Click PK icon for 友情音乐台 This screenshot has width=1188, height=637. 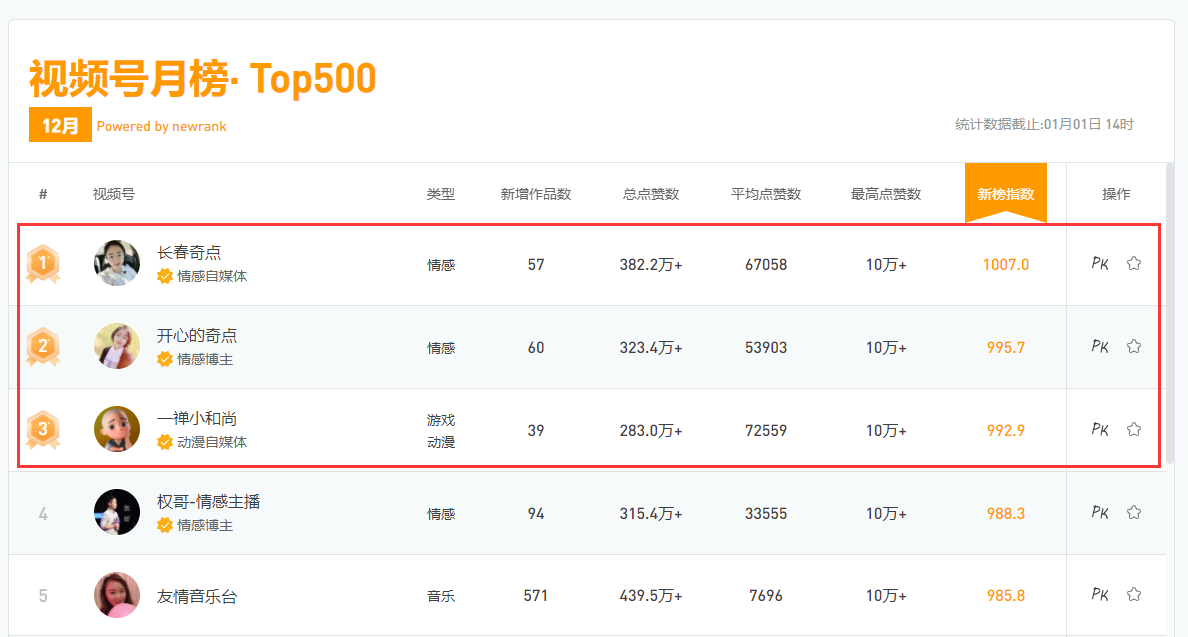click(1100, 595)
